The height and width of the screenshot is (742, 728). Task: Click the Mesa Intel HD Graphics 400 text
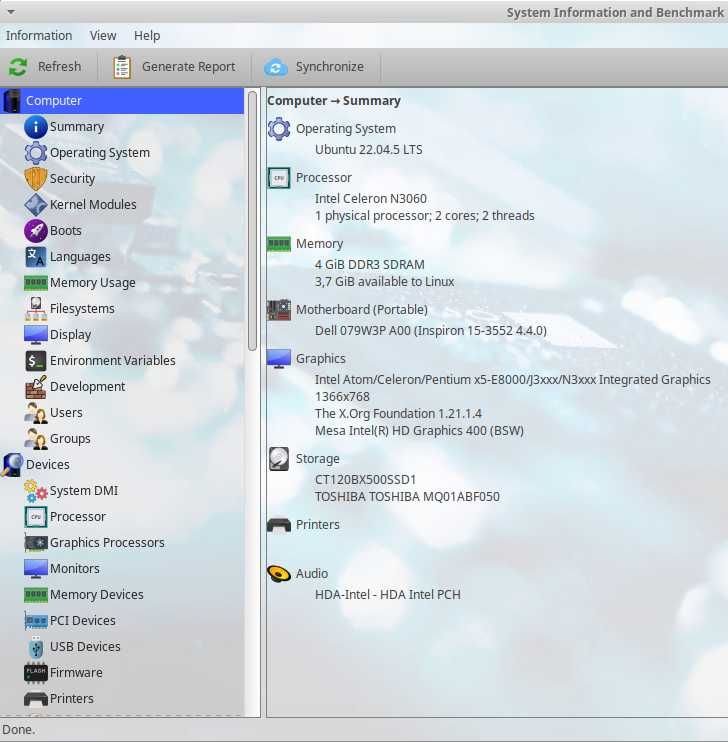[x=419, y=431]
